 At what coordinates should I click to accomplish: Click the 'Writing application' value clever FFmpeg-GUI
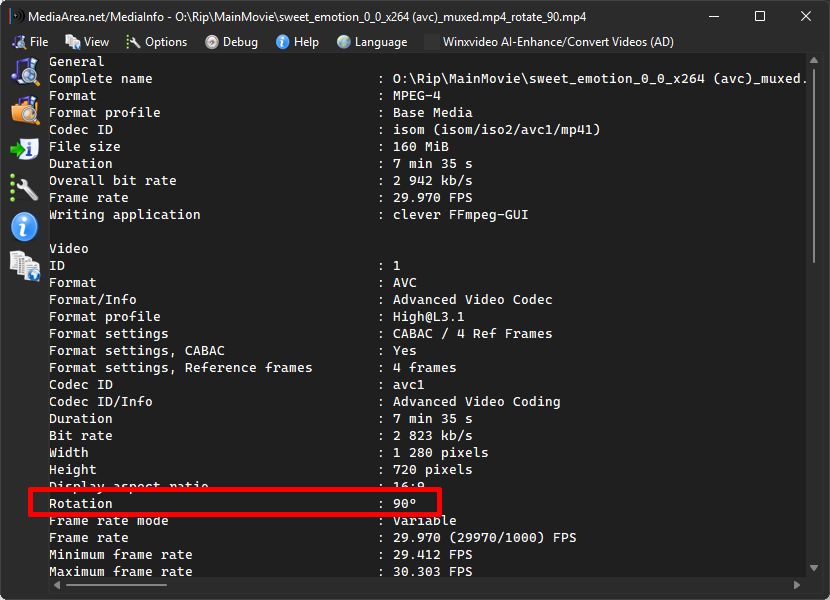460,214
